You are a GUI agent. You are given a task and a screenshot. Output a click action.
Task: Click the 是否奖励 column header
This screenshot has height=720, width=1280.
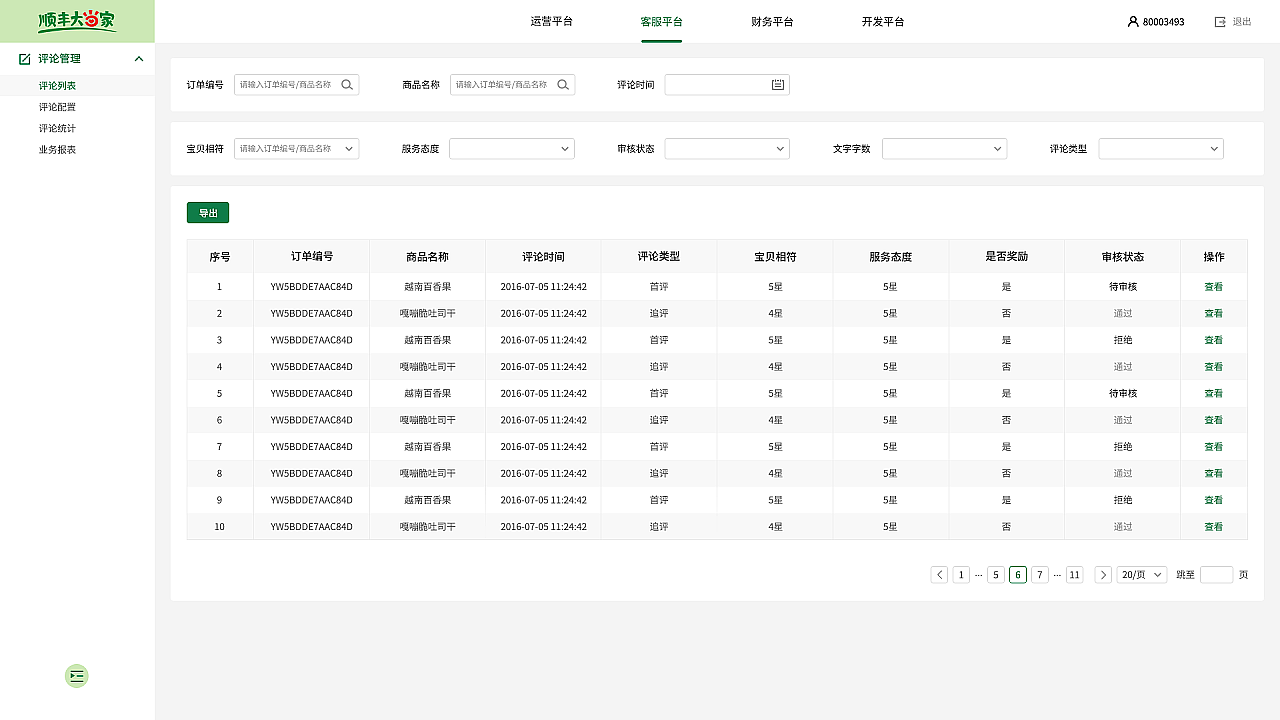click(1006, 257)
